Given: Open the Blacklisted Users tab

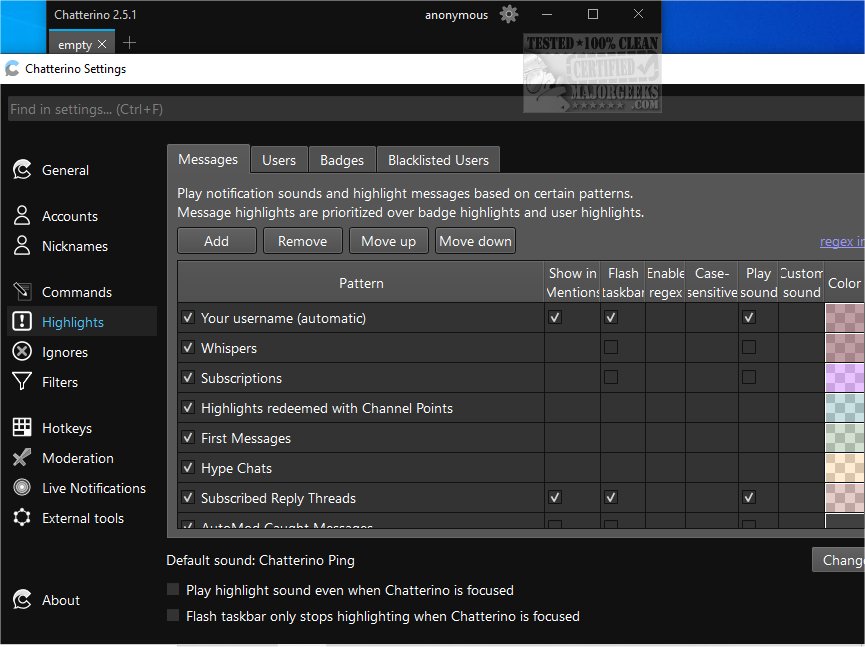Looking at the screenshot, I should pyautogui.click(x=438, y=160).
